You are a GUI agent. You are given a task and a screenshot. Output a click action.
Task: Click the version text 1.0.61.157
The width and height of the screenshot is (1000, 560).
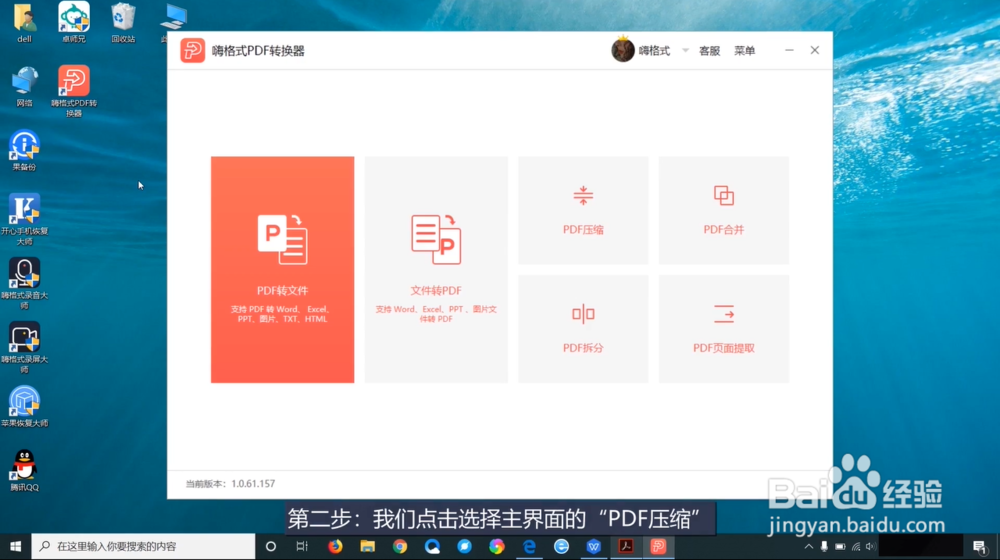[253, 483]
